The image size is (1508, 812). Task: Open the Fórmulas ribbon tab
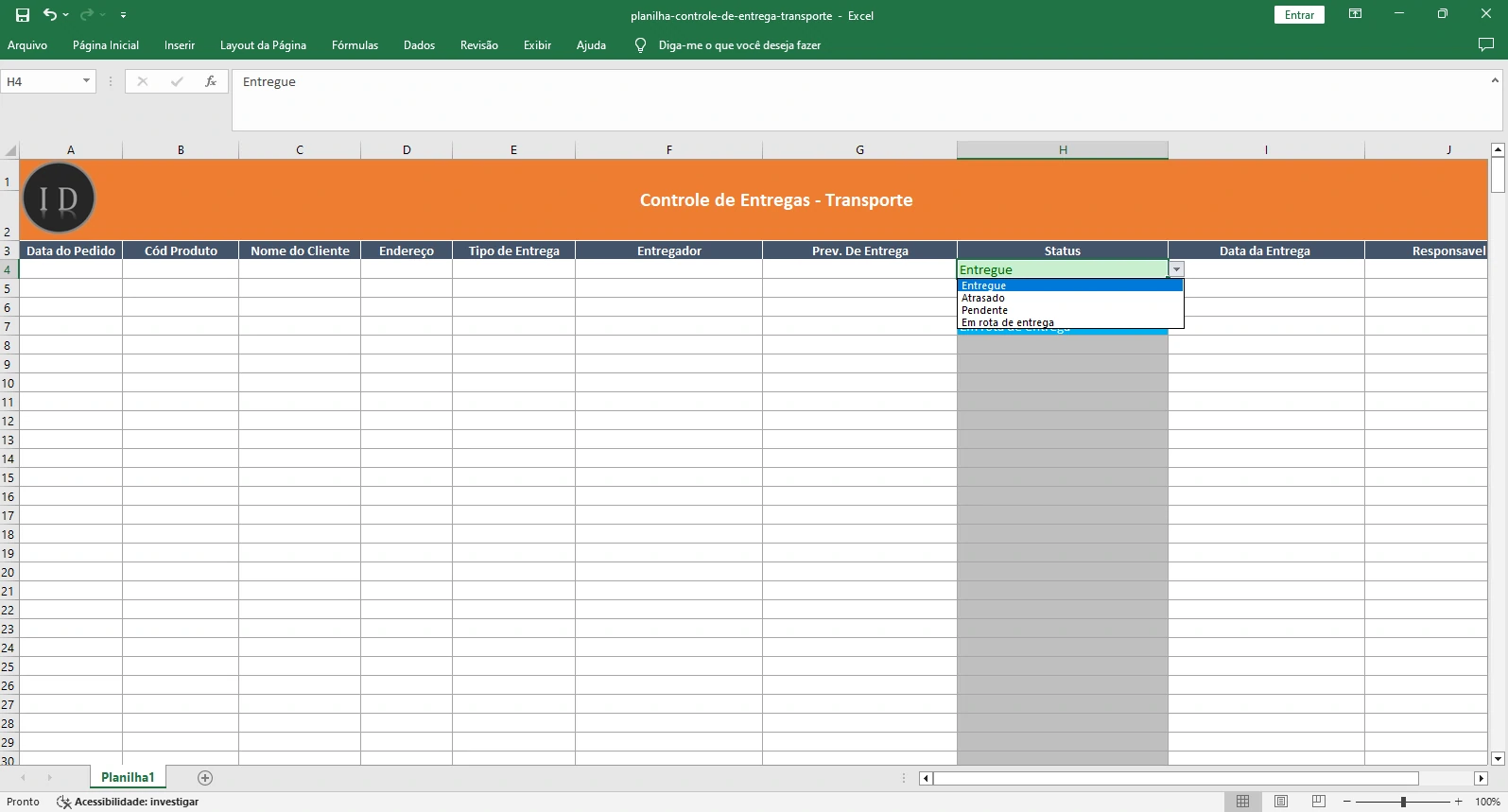[355, 45]
